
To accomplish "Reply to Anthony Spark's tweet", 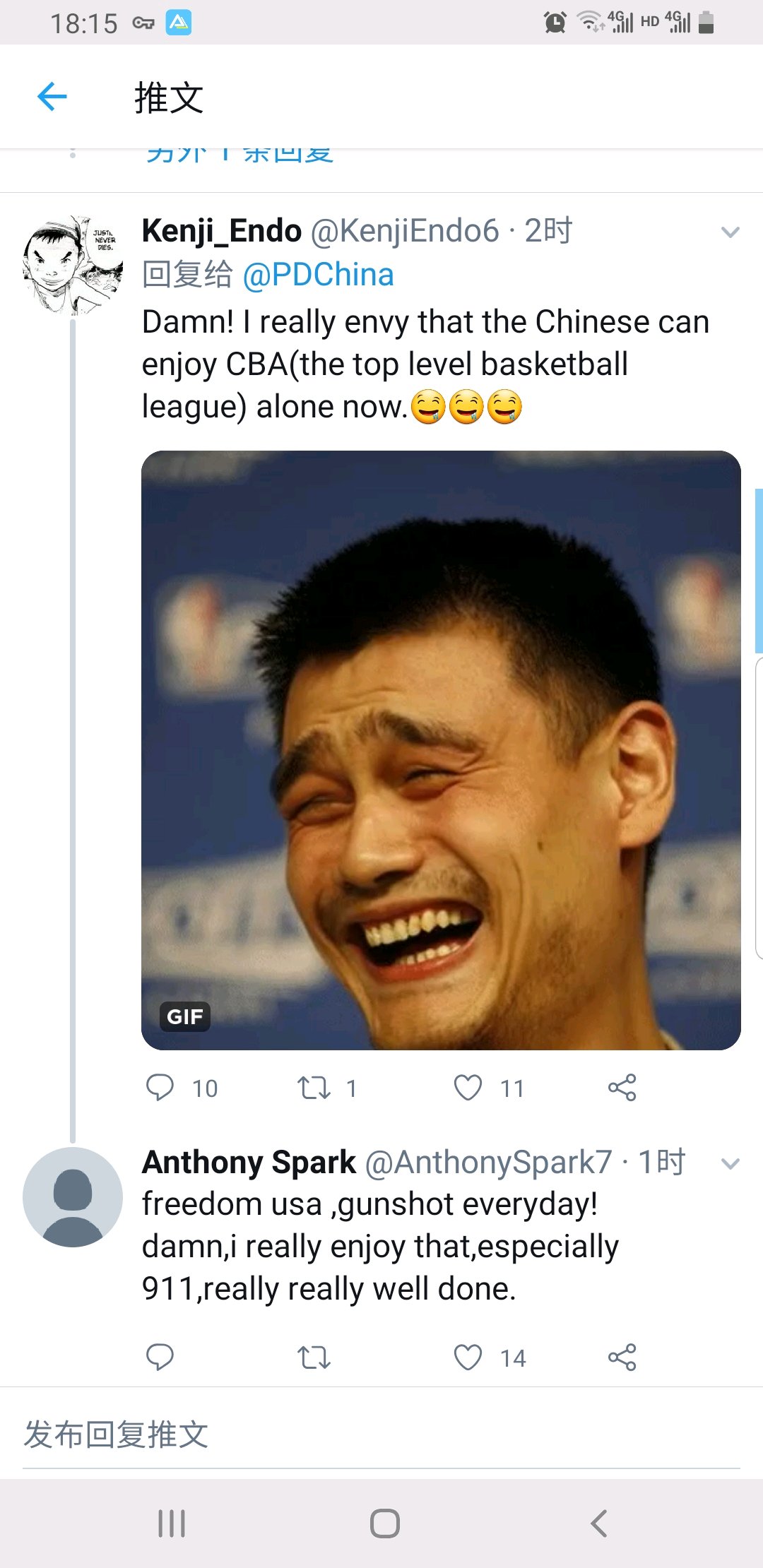I will (160, 1357).
